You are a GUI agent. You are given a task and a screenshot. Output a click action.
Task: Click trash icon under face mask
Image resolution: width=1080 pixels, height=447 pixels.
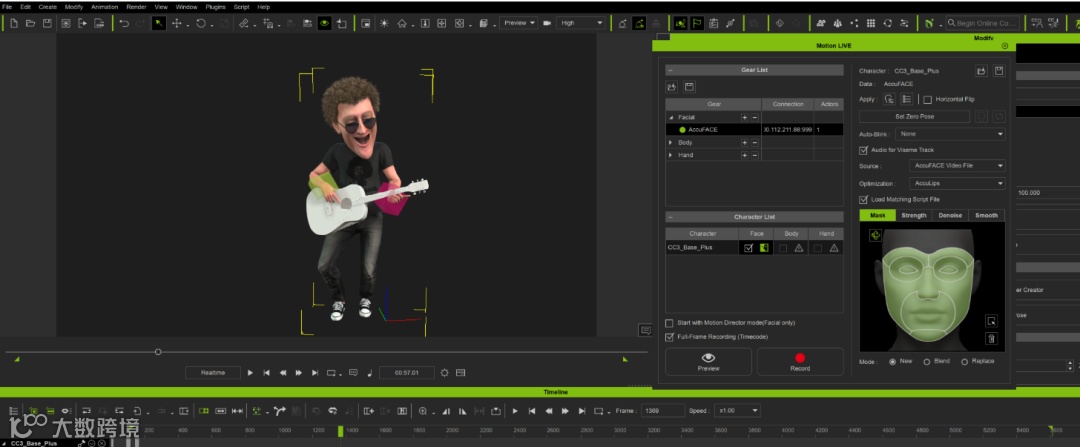click(x=991, y=339)
